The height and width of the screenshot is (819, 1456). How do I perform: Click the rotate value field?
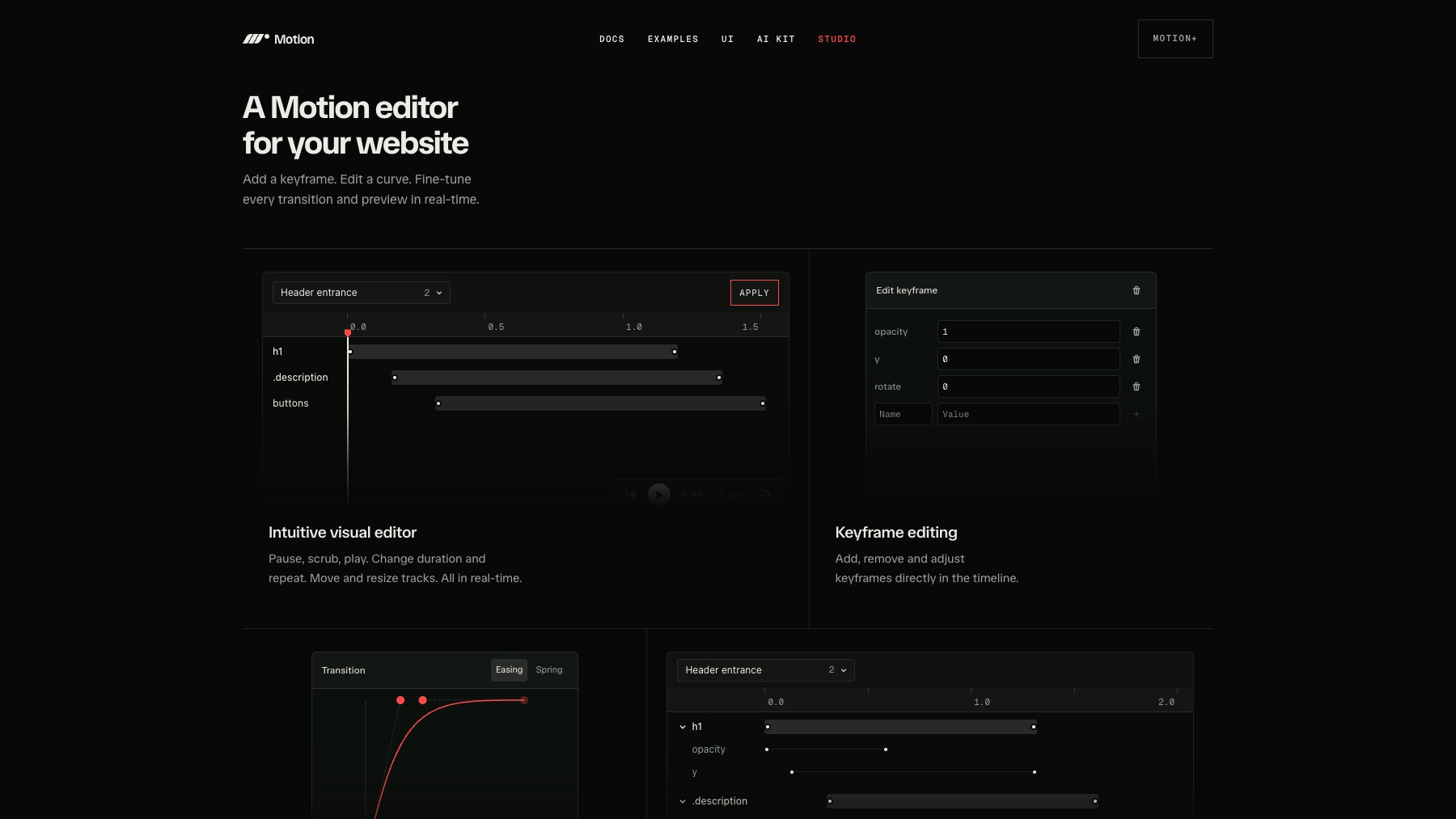(1029, 386)
